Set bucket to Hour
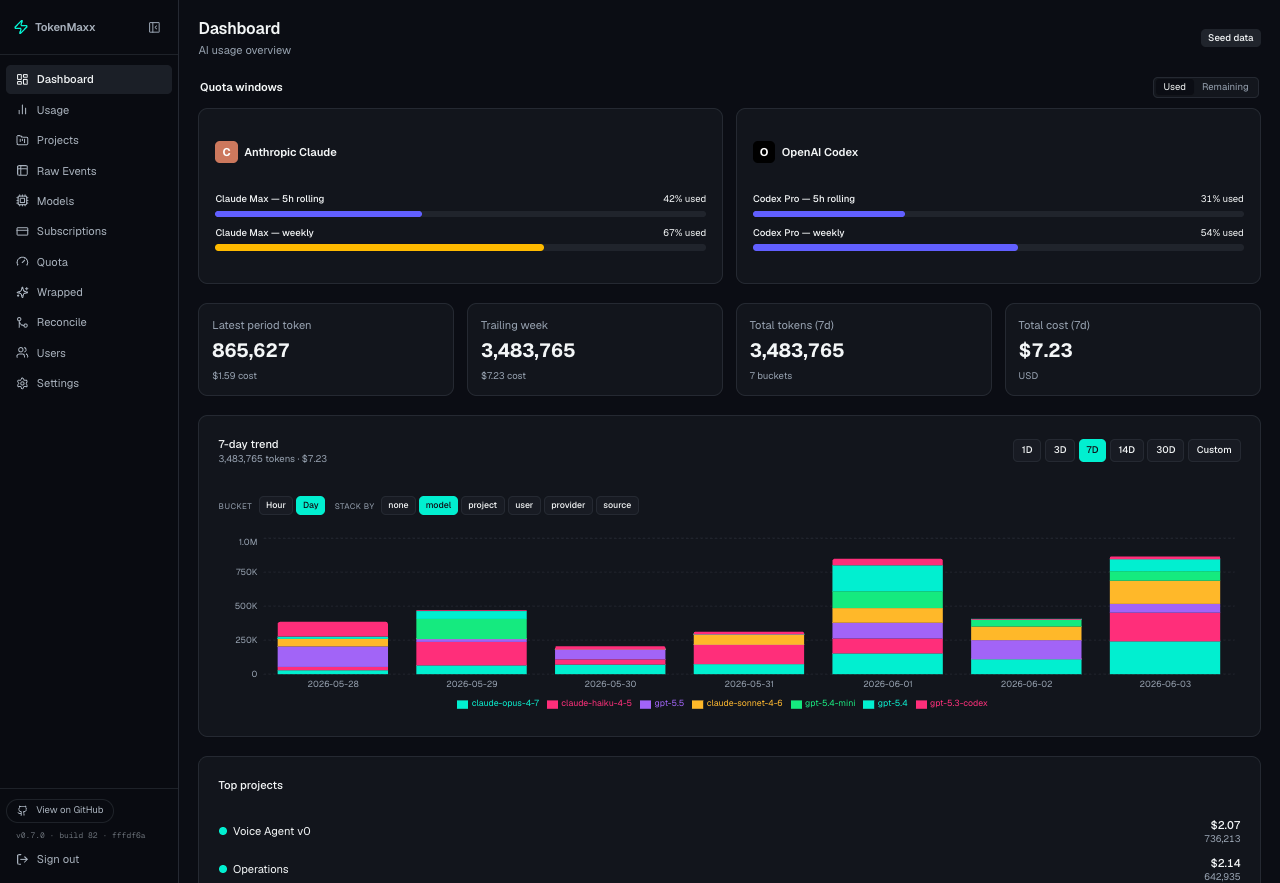 click(276, 505)
